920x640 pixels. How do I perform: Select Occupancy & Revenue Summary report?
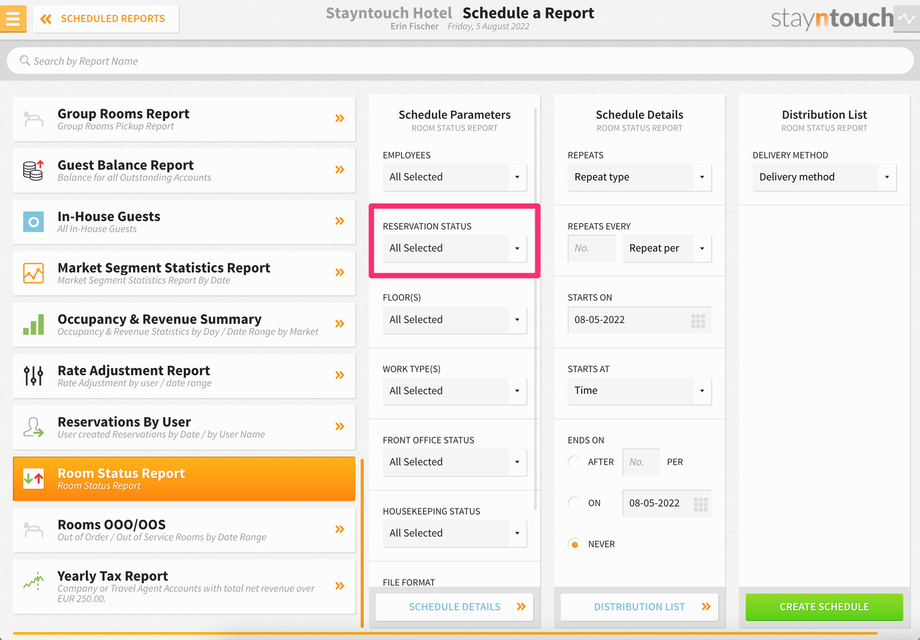coord(184,324)
